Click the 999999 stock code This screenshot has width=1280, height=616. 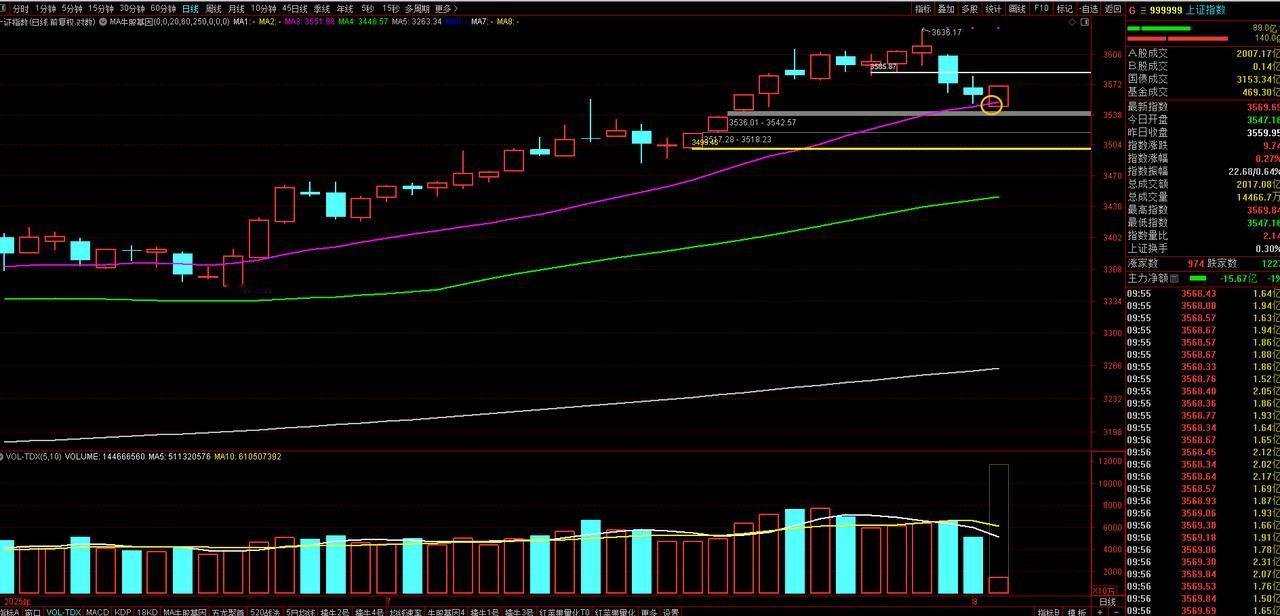coord(1166,9)
